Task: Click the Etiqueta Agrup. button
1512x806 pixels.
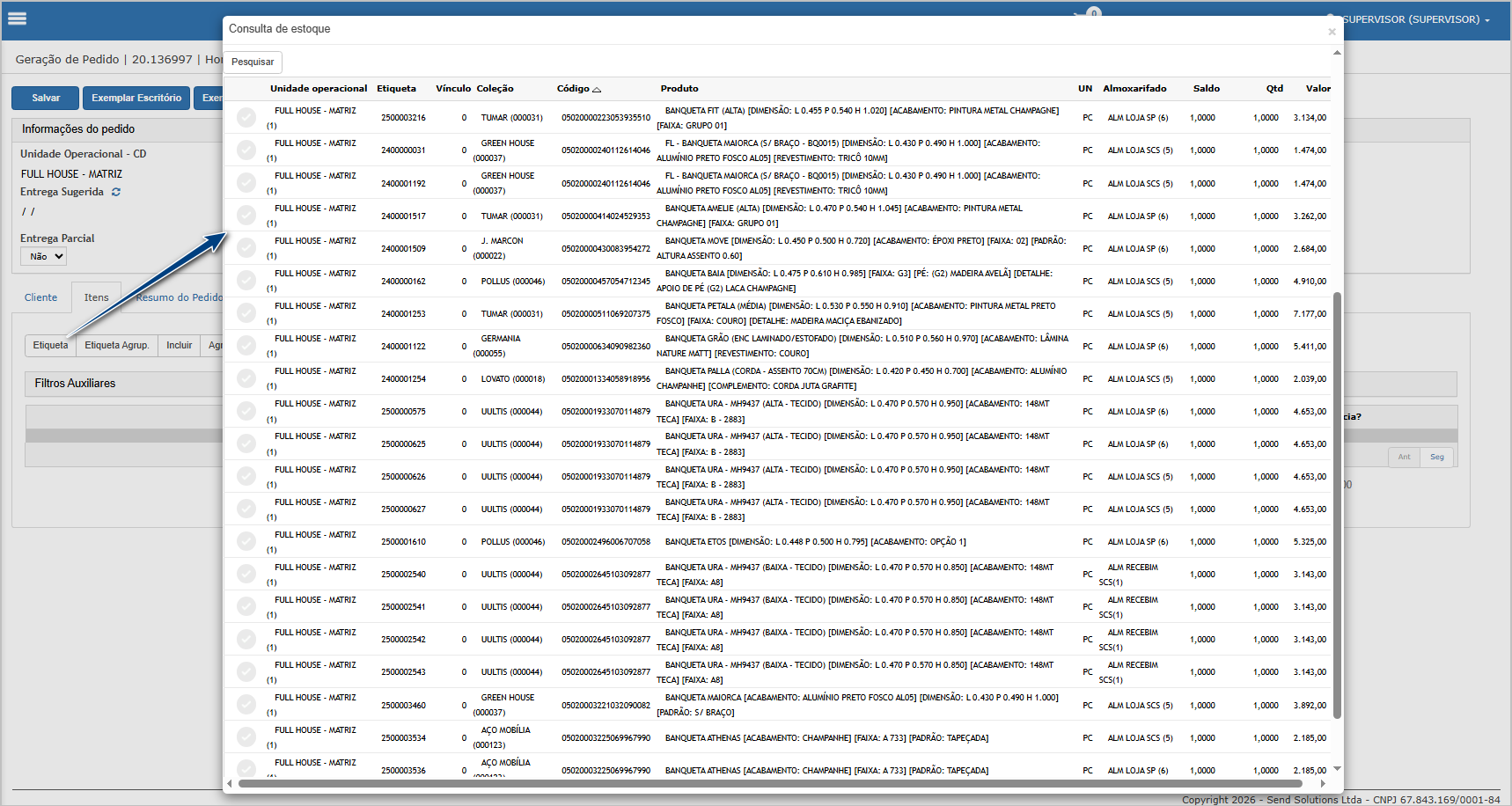Action: [117, 345]
